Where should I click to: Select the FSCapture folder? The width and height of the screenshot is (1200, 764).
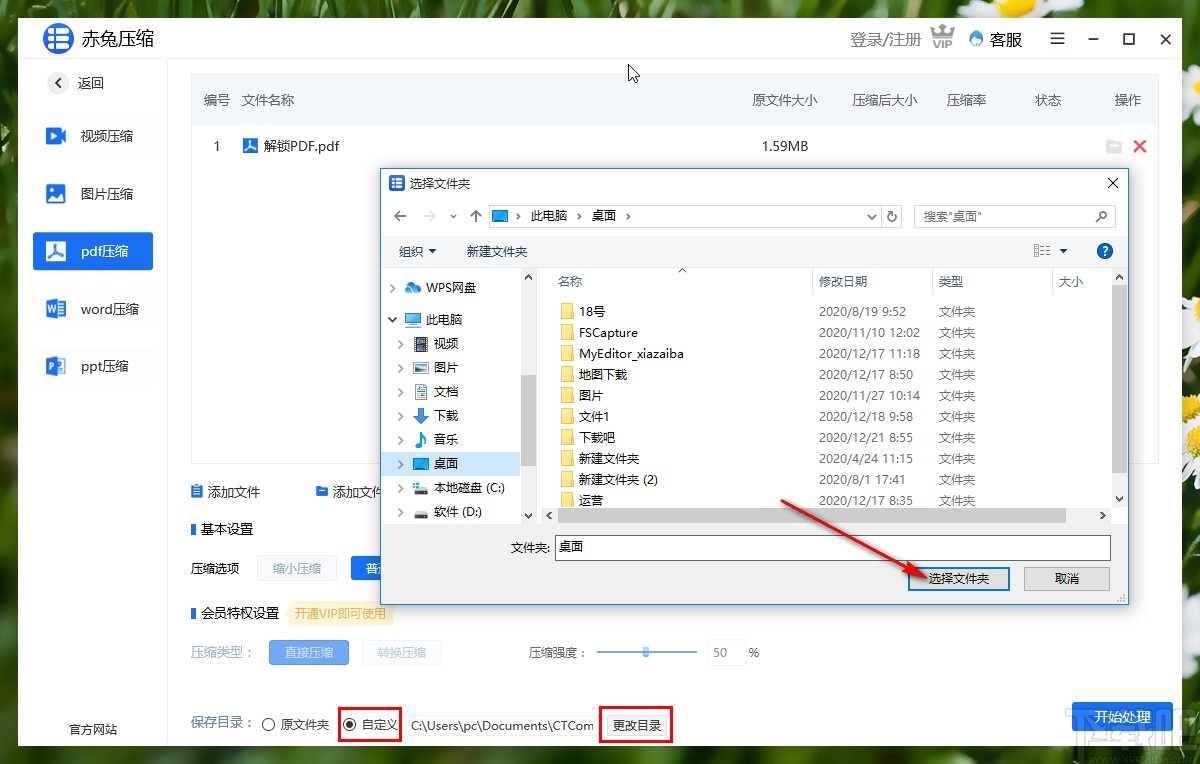tap(608, 333)
